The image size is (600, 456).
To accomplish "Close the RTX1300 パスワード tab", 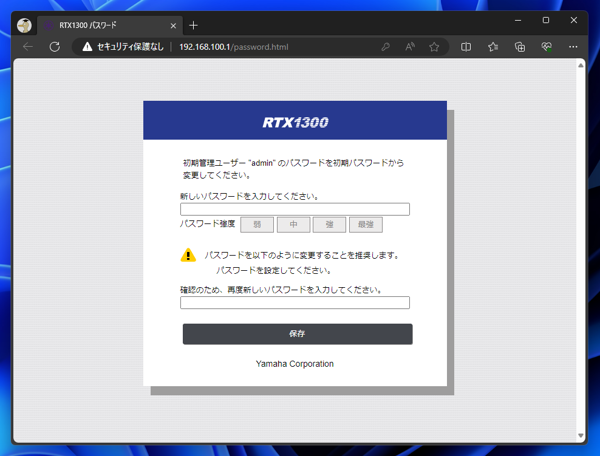I will tap(173, 26).
